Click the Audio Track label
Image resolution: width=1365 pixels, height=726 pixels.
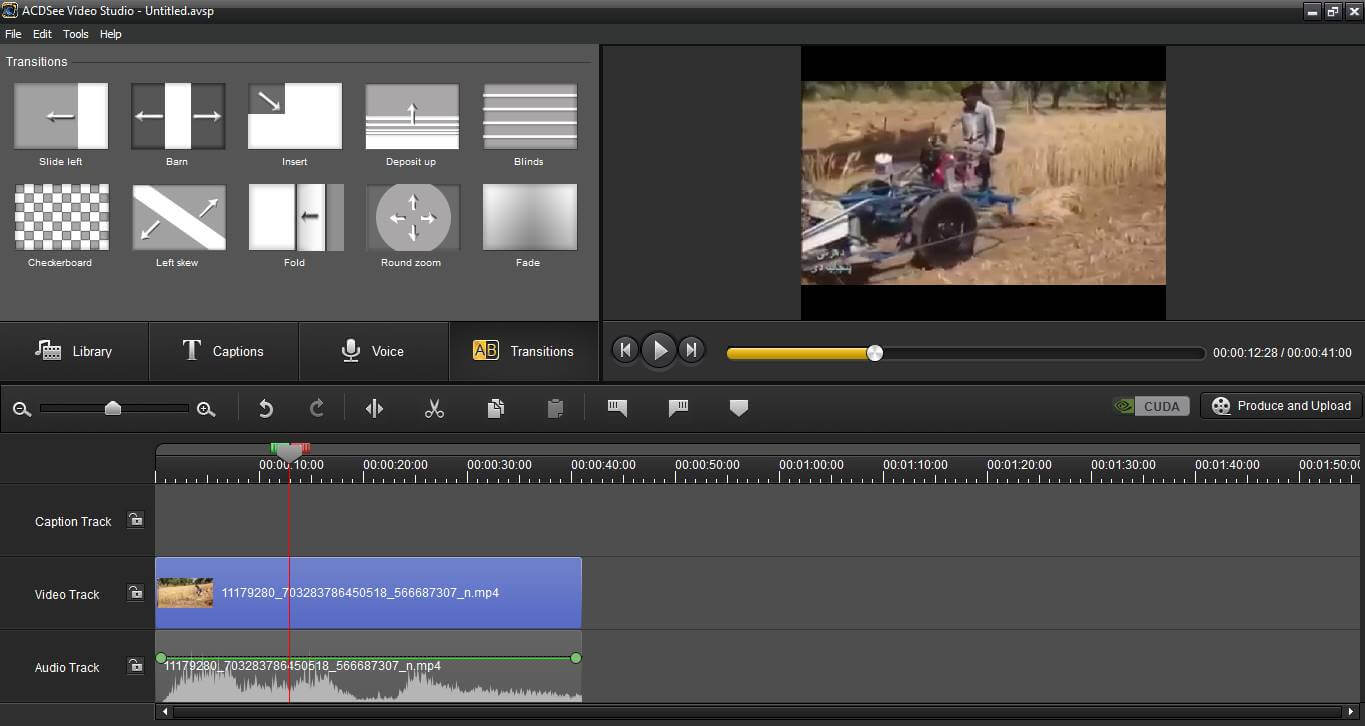(67, 667)
